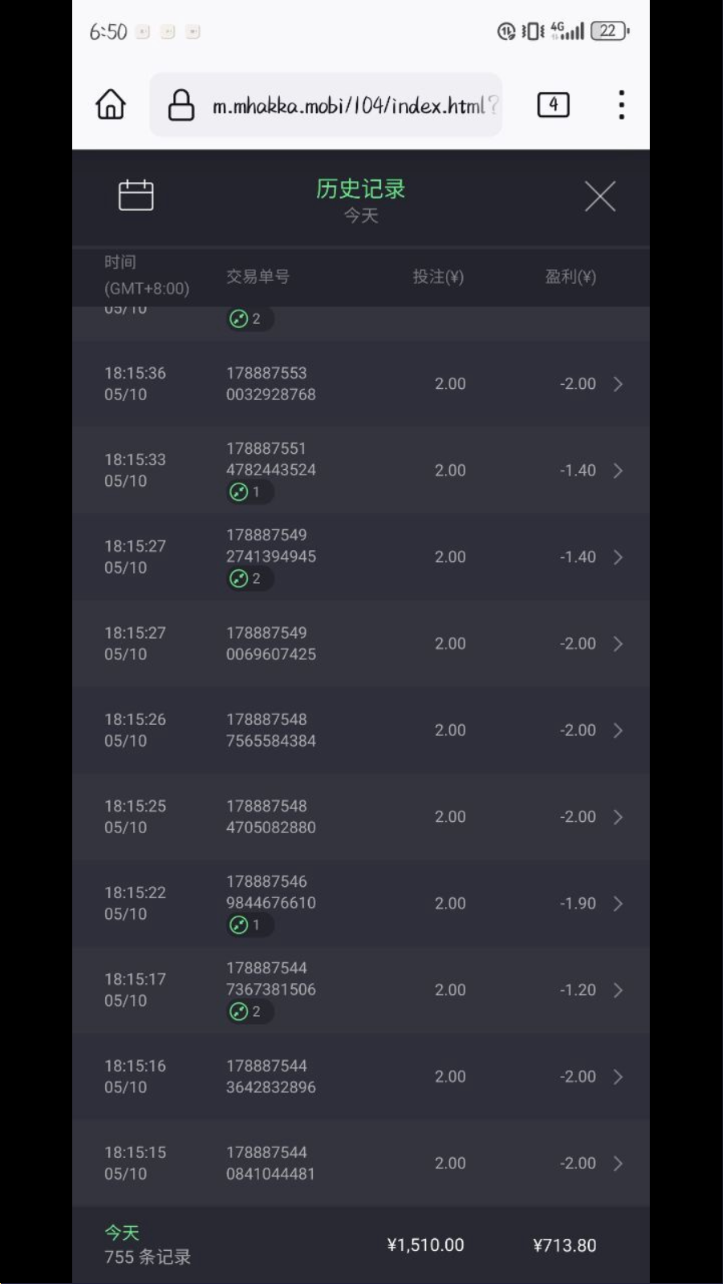This screenshot has height=1284, width=723.
Task: Open the browser three-dot menu
Action: (621, 104)
